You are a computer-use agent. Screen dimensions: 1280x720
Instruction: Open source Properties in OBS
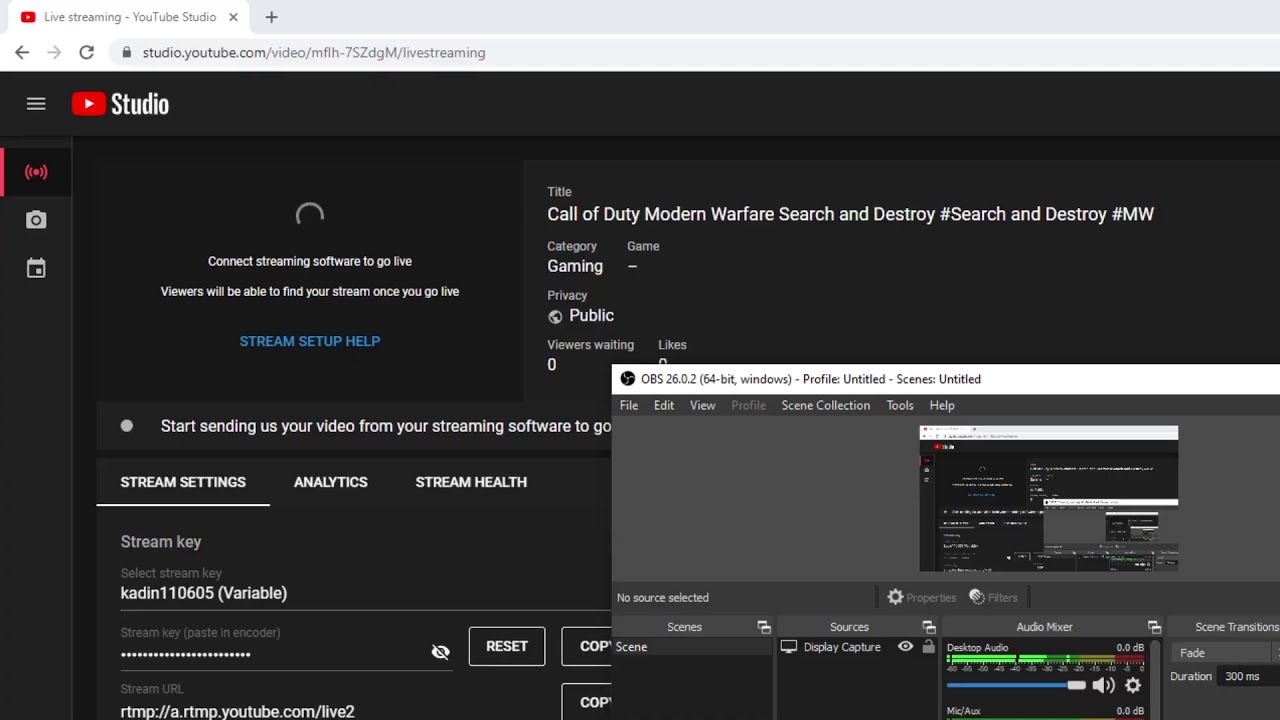pos(922,597)
